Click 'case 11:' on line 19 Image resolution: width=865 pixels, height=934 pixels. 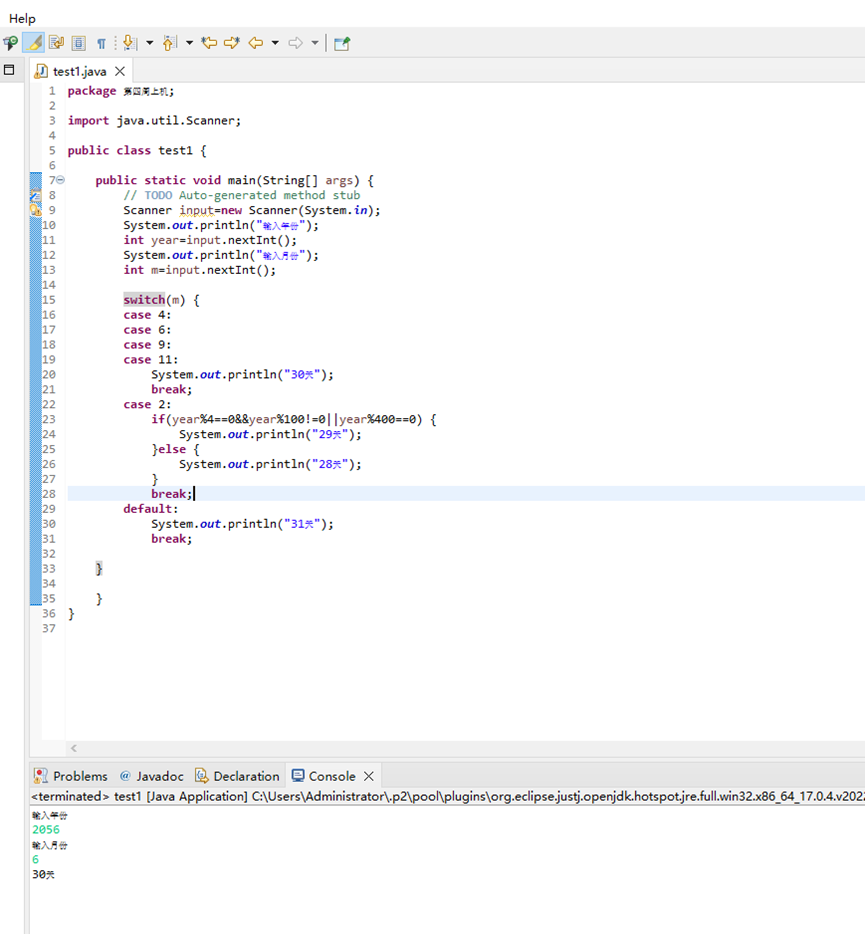pyautogui.click(x=151, y=359)
